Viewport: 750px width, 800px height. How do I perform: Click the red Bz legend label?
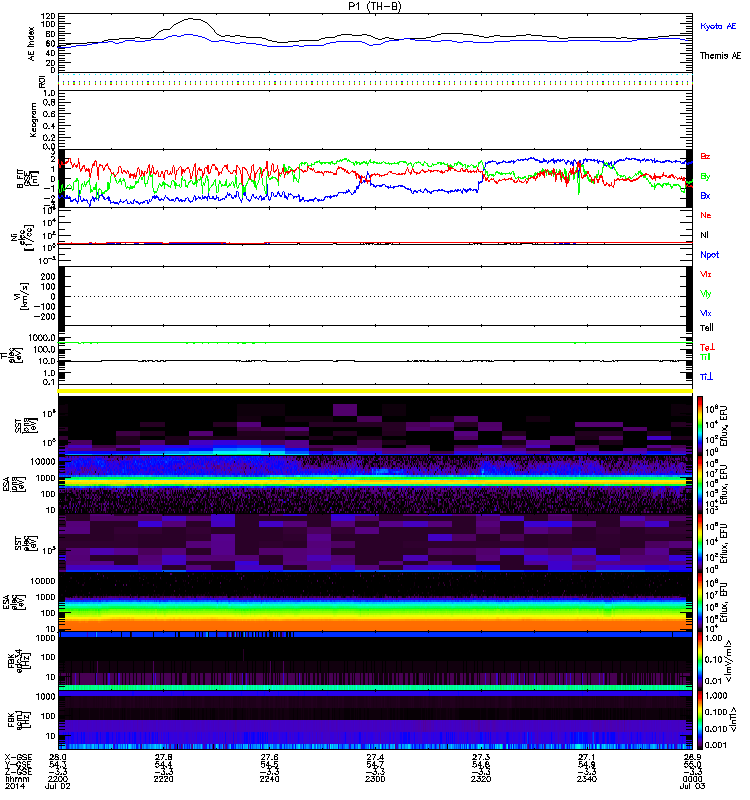pyautogui.click(x=706, y=157)
